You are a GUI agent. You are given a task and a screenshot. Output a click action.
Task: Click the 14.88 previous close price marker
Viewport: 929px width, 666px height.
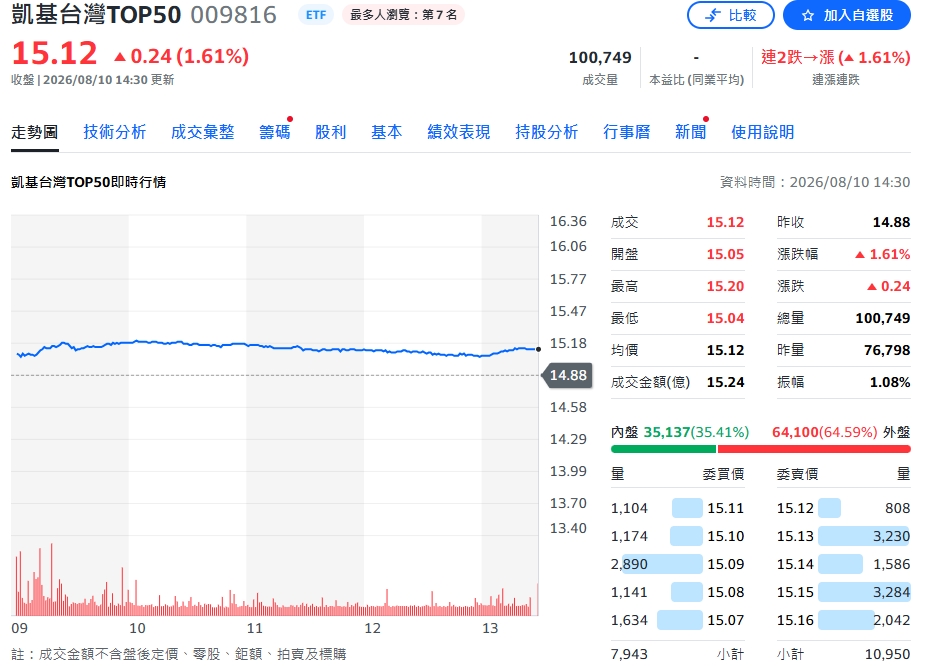tap(568, 375)
